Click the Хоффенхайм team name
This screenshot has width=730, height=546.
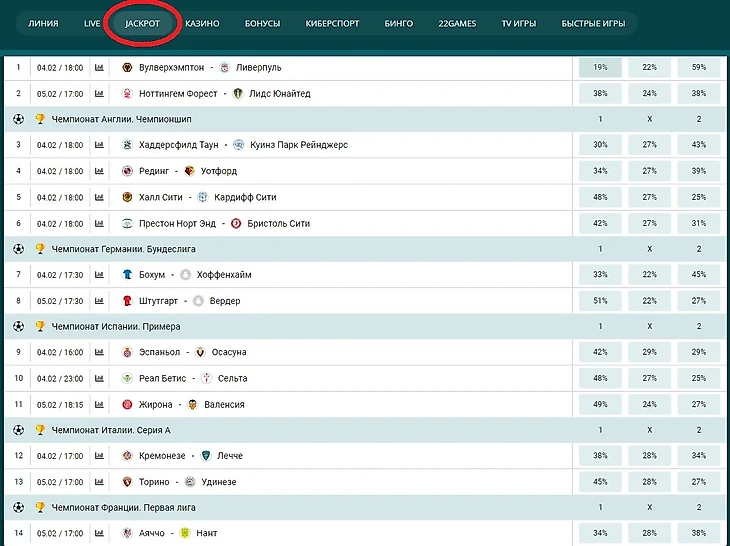(224, 275)
